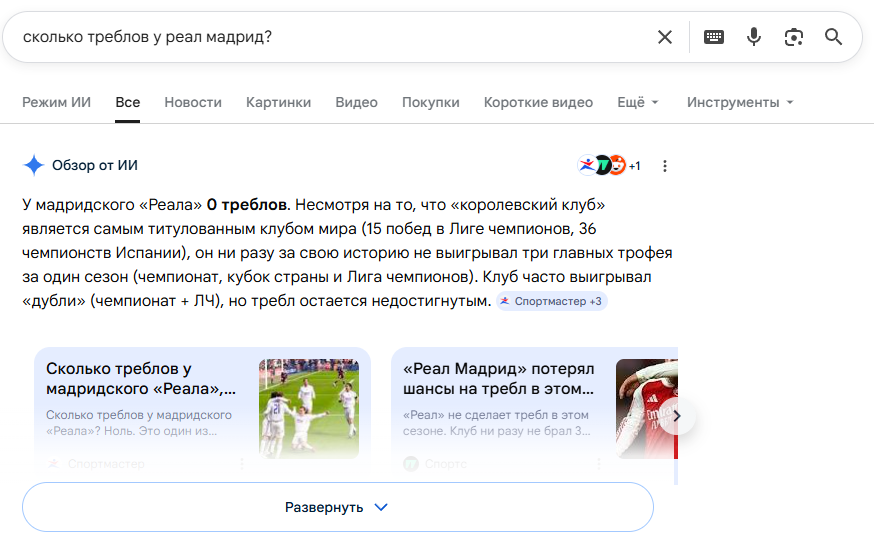The image size is (874, 541).
Task: Open card '«Реал Мадрид» потерял шансы на требл'
Action: (534, 409)
